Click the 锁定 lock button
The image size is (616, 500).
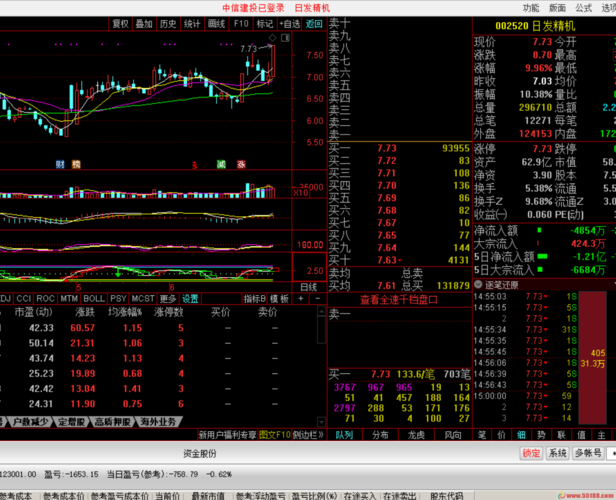[532, 453]
